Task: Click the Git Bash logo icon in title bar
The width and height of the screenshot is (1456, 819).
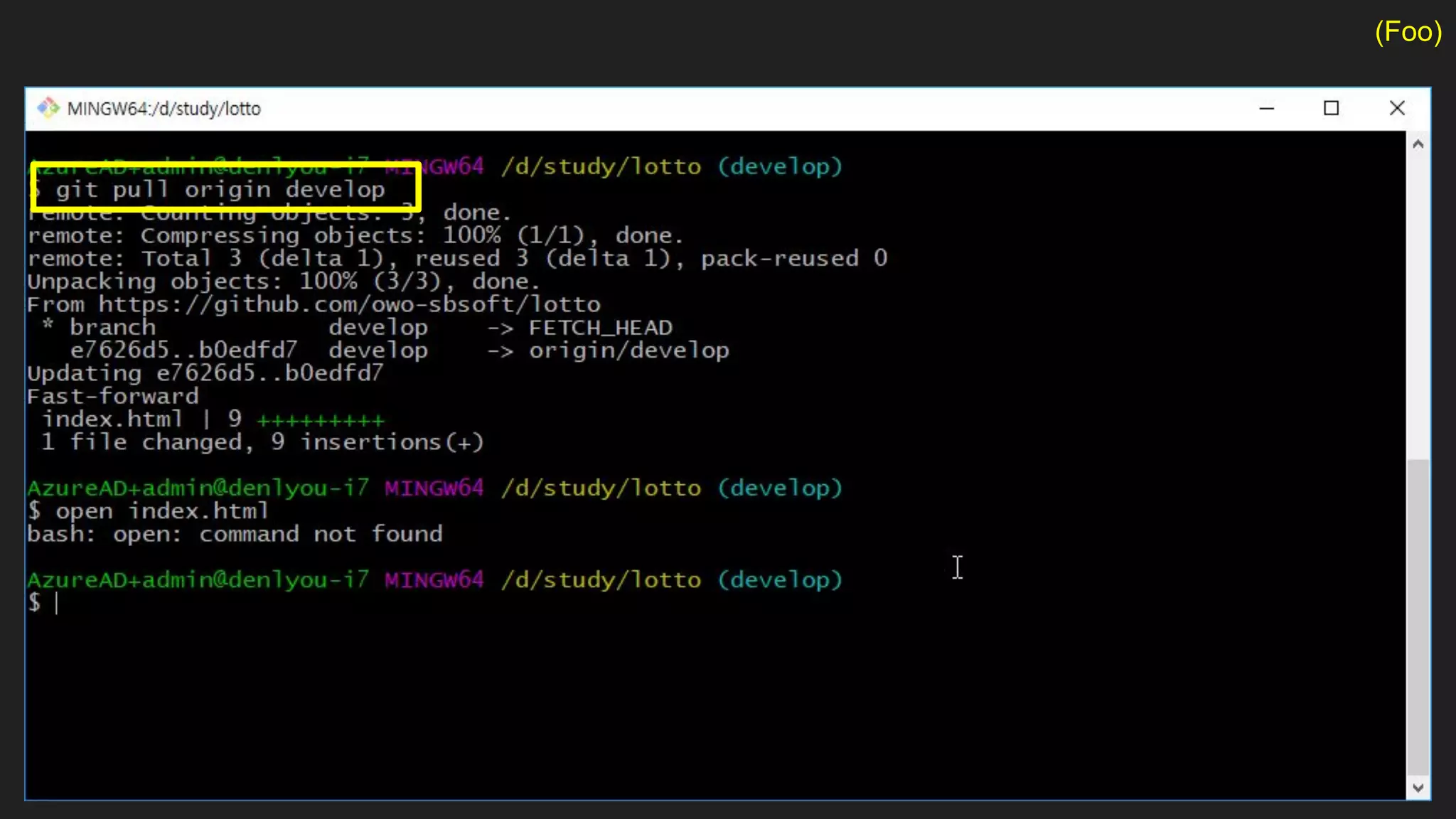Action: coord(48,108)
